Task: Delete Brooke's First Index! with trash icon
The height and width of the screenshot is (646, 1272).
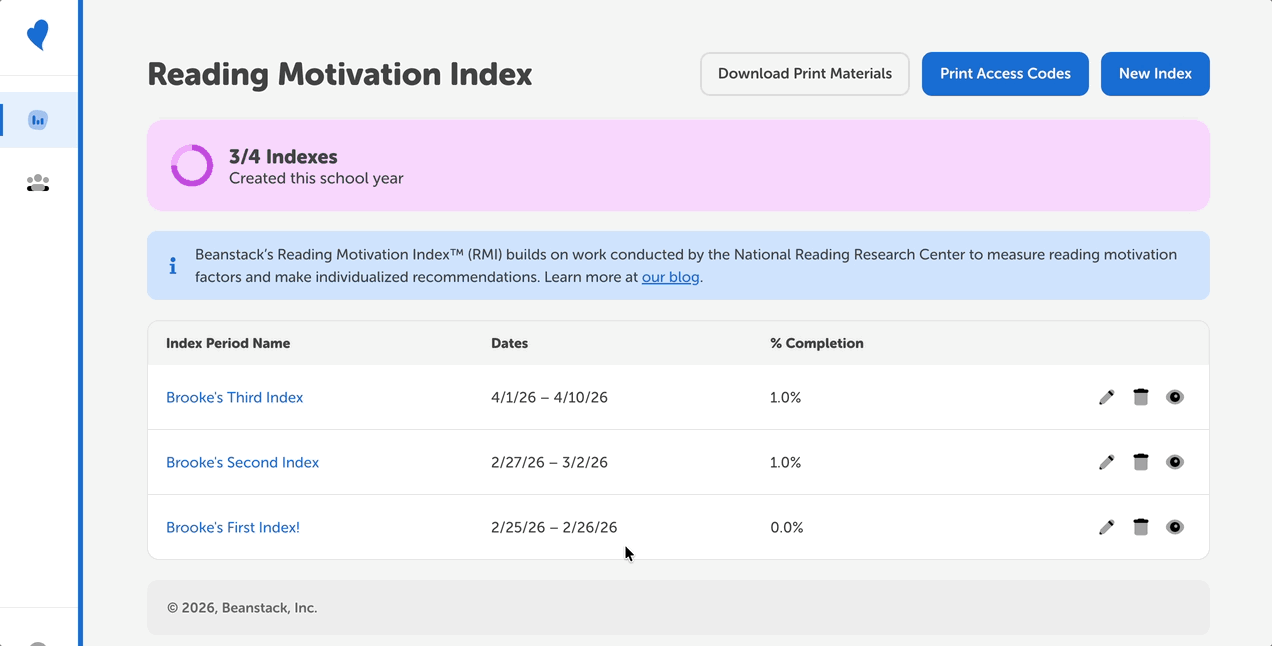Action: click(1141, 527)
